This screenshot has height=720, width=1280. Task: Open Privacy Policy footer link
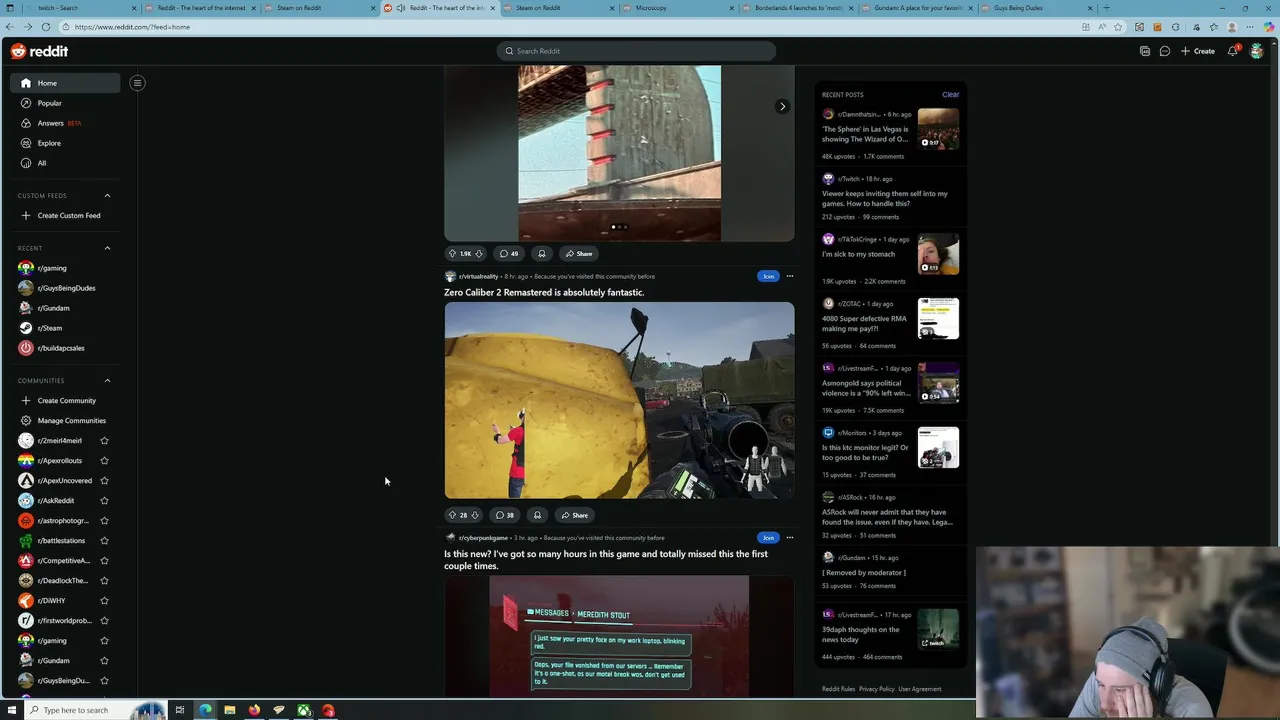click(x=876, y=689)
